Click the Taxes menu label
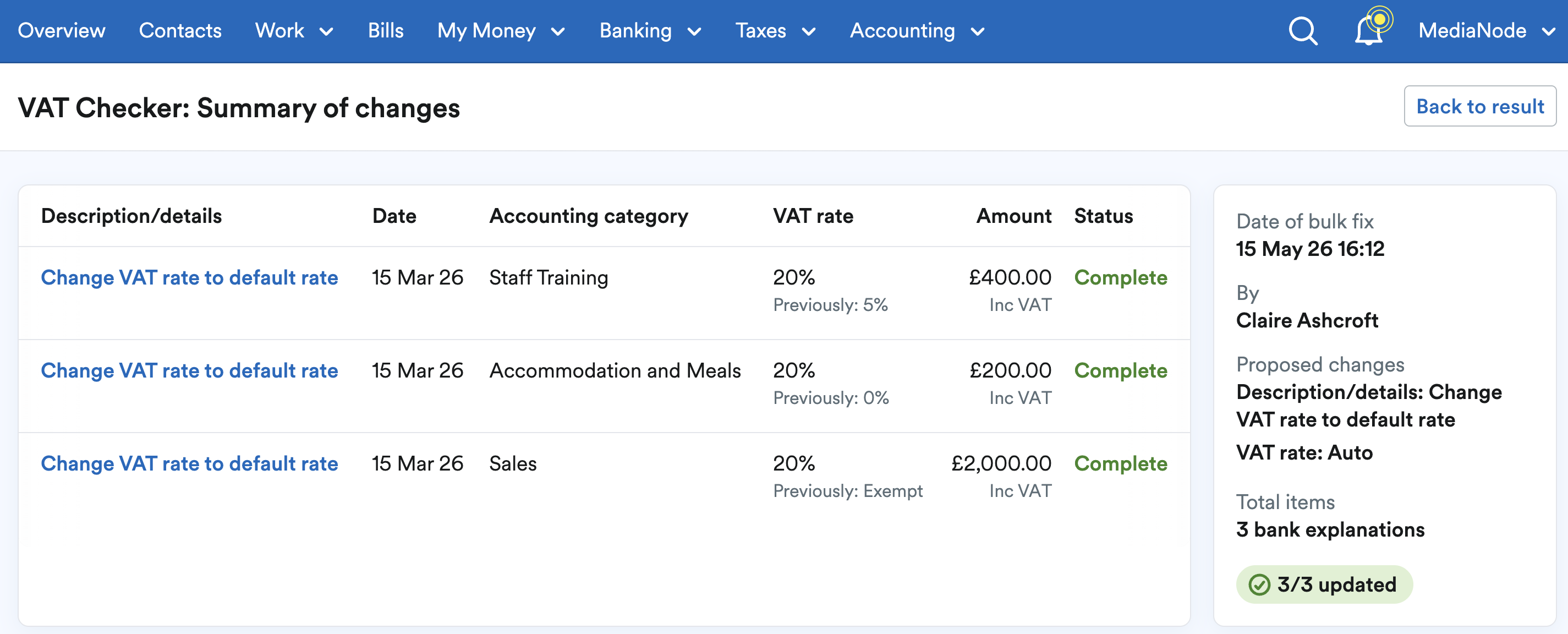Image resolution: width=1568 pixels, height=634 pixels. coord(761,30)
